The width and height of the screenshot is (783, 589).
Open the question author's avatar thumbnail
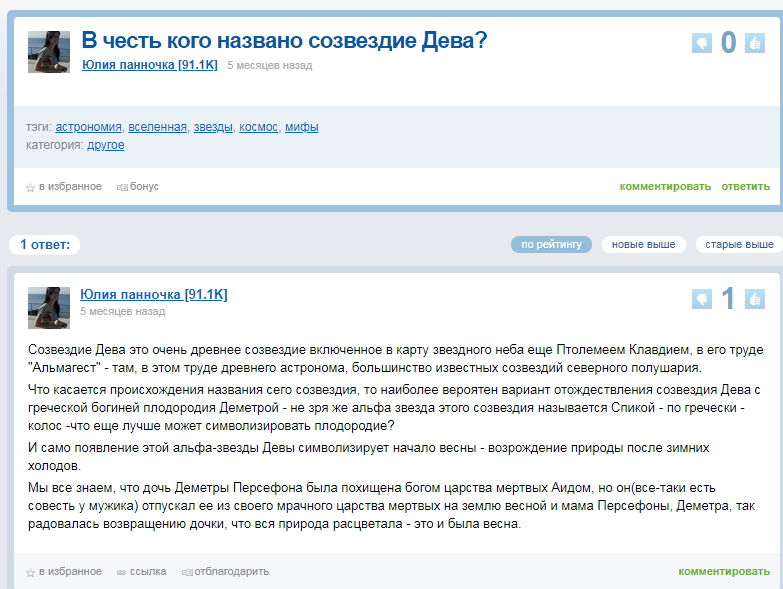coord(49,52)
